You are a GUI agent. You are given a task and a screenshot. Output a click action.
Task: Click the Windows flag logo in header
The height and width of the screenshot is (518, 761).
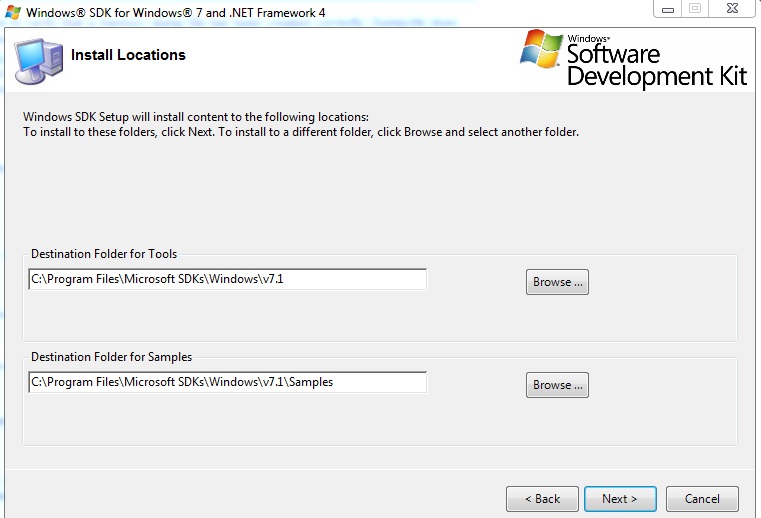(x=541, y=49)
